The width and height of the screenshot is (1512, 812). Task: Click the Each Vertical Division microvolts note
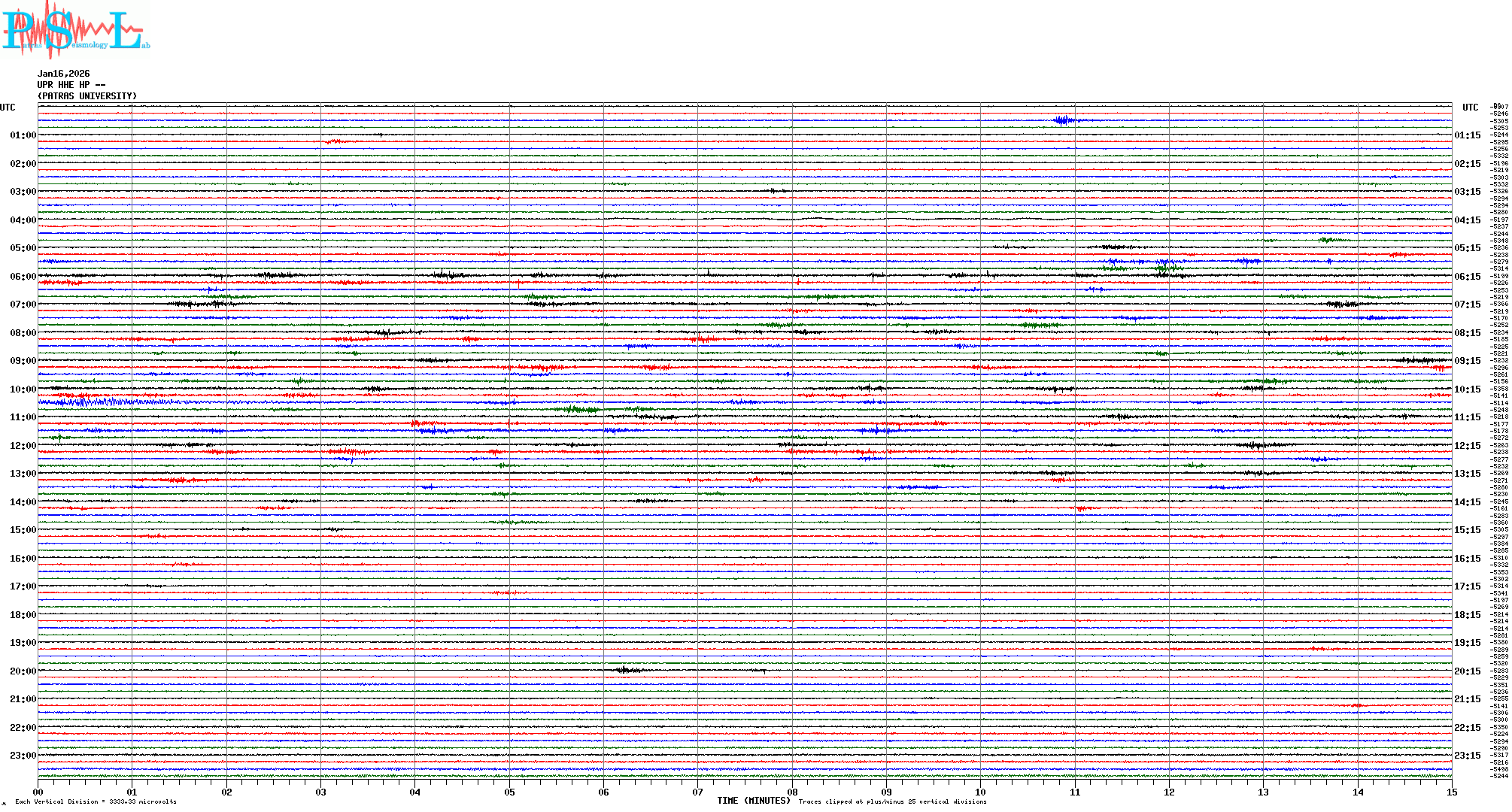point(96,801)
